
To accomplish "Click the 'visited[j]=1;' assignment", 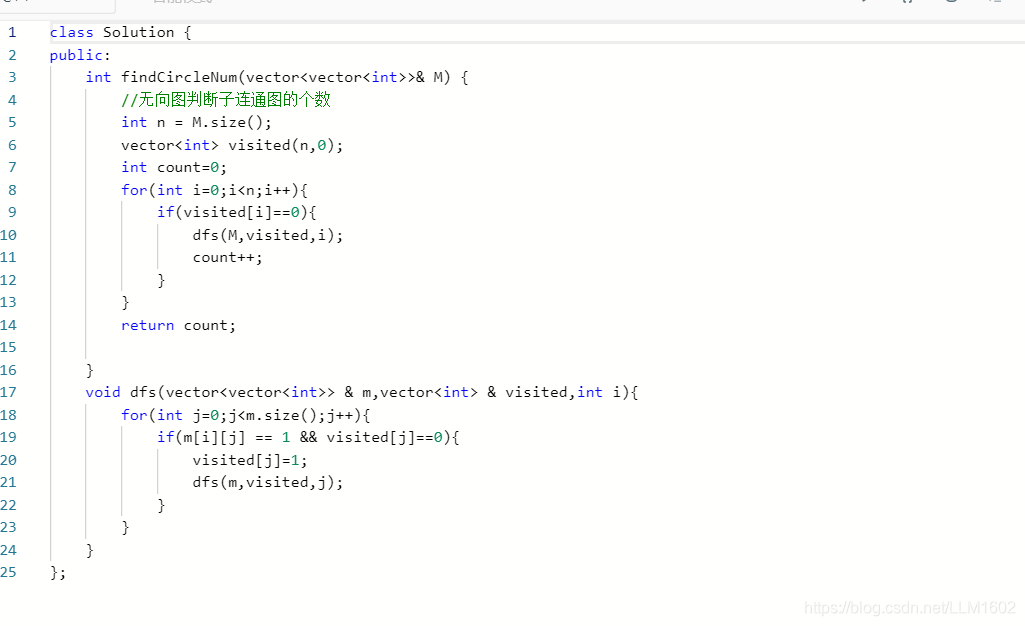I will point(250,460).
